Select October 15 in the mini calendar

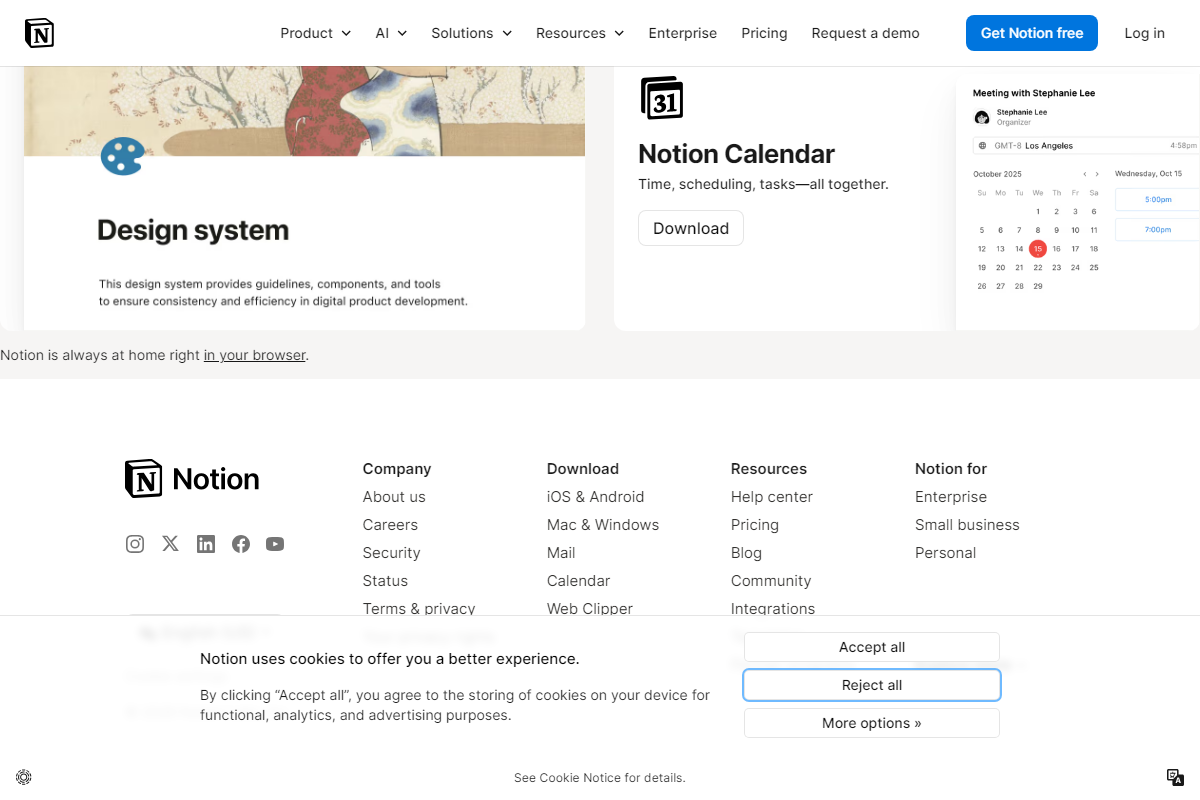click(1037, 248)
